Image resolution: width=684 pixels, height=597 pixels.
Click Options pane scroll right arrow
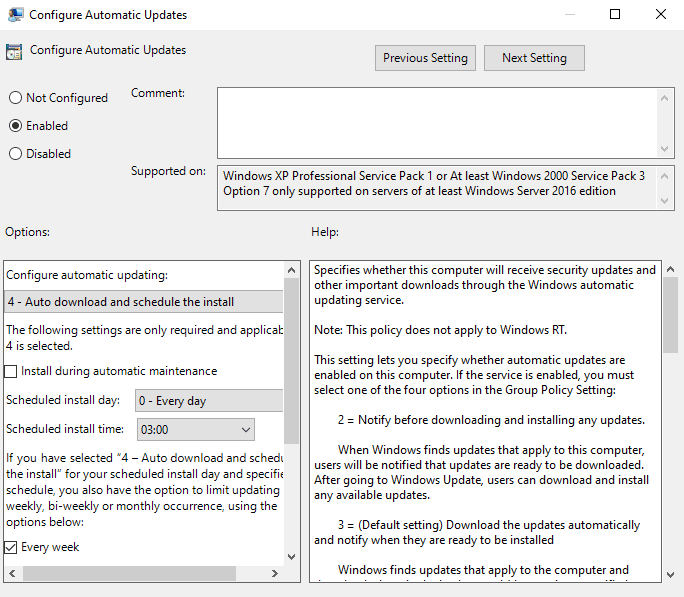click(274, 573)
